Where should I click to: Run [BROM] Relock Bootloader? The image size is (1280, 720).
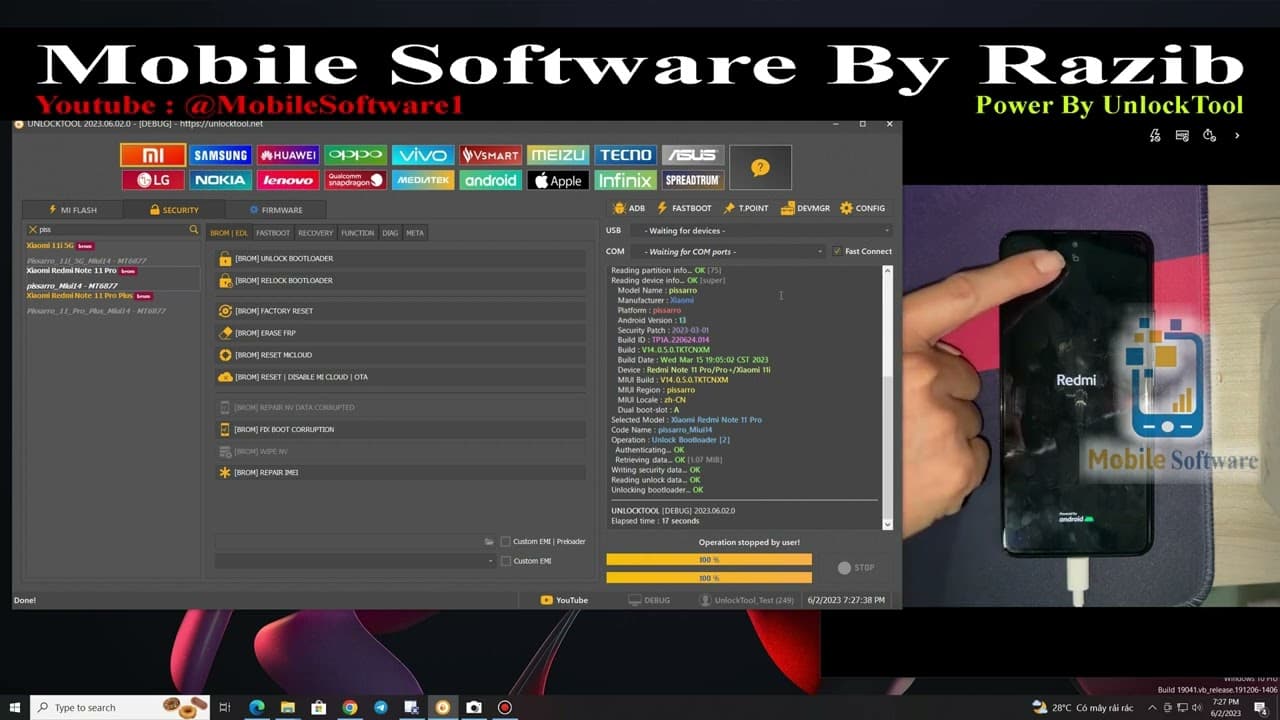coord(400,281)
